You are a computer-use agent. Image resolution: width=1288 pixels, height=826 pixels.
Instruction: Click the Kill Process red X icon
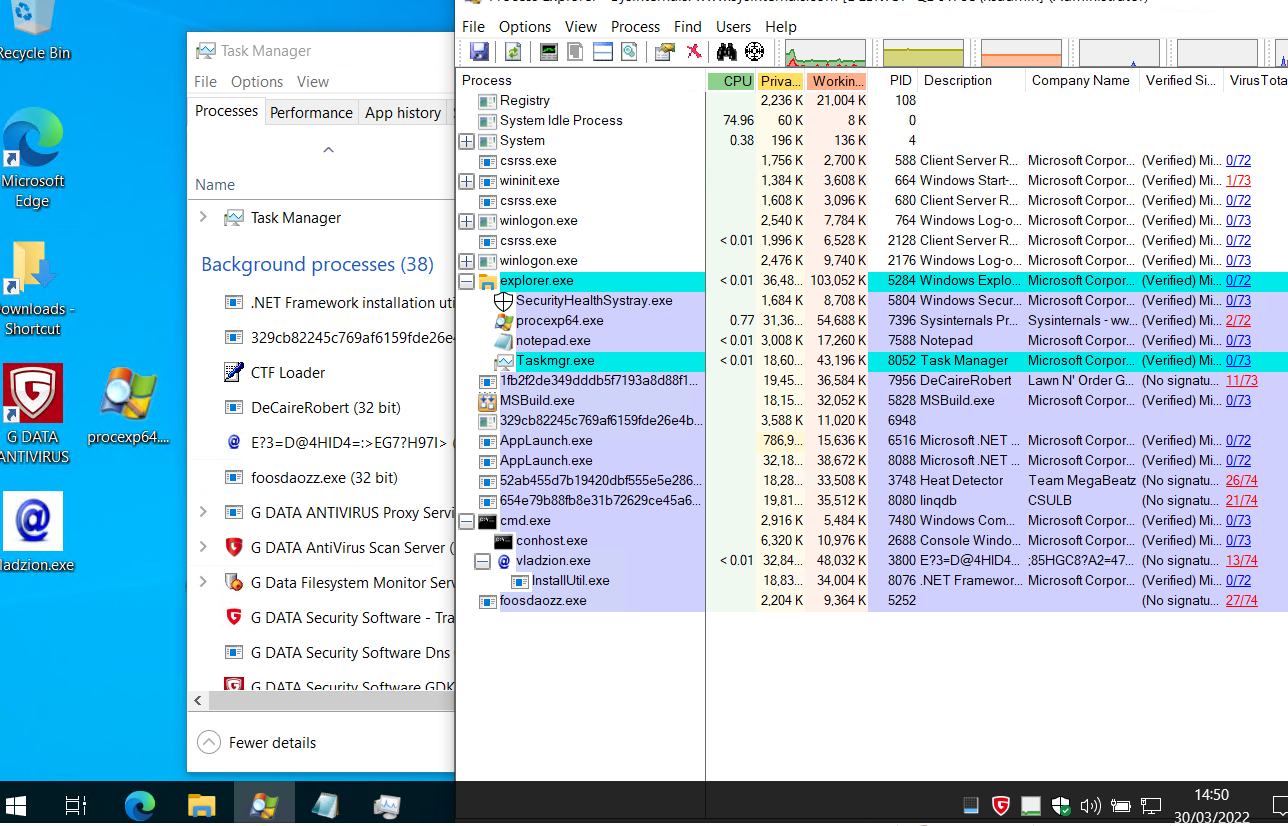(693, 52)
